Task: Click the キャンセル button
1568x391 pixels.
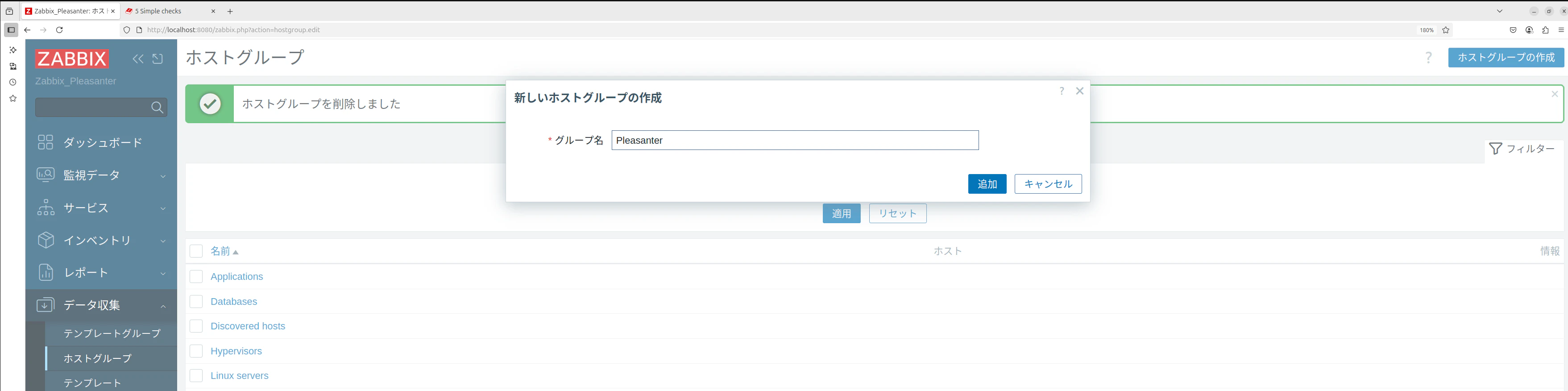Action: 1048,184
